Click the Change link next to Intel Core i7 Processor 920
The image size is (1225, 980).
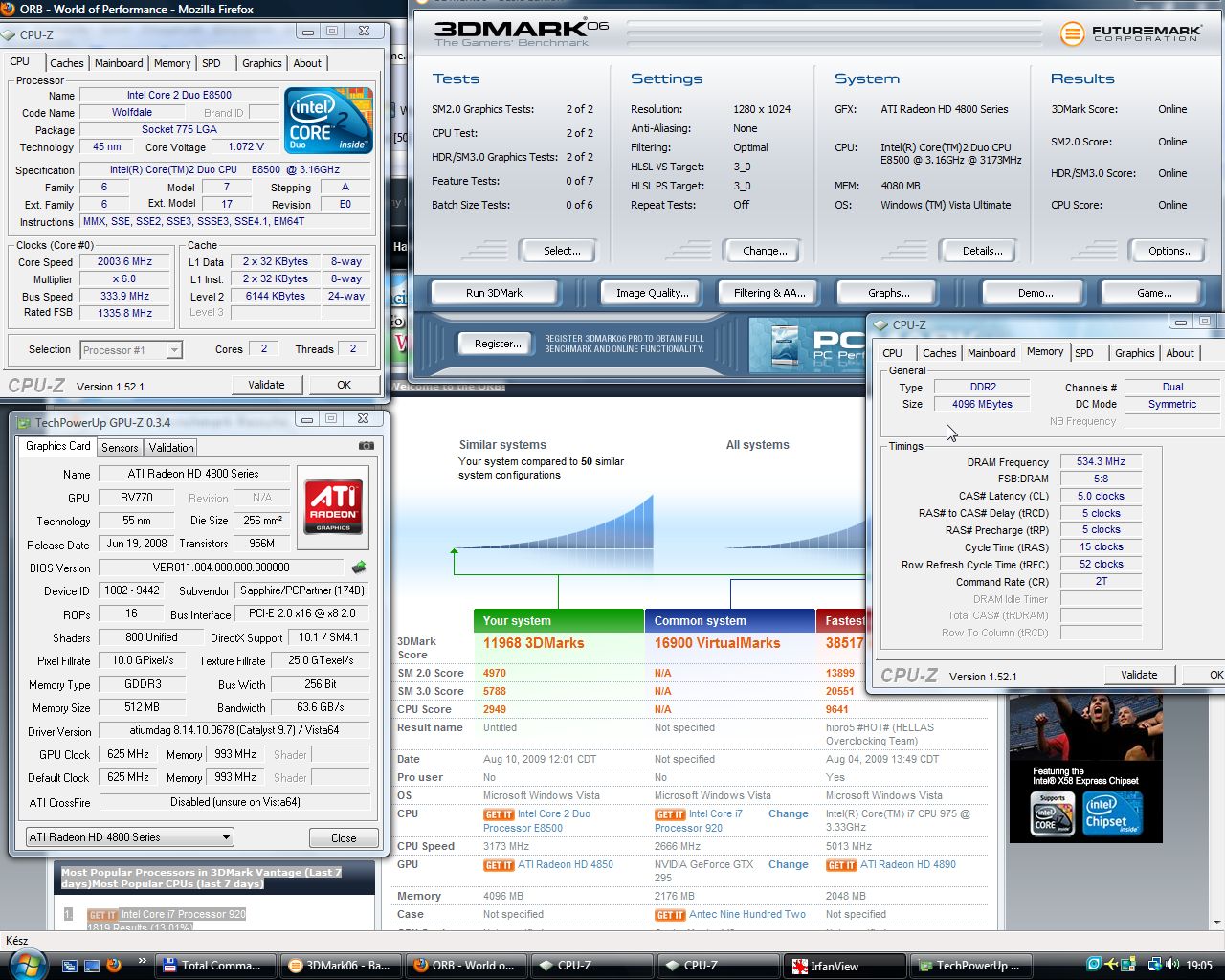click(789, 813)
